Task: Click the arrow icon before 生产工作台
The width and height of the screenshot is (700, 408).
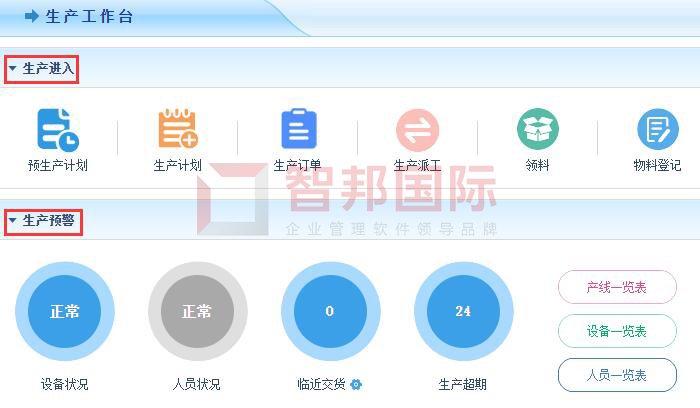Action: click(x=32, y=16)
